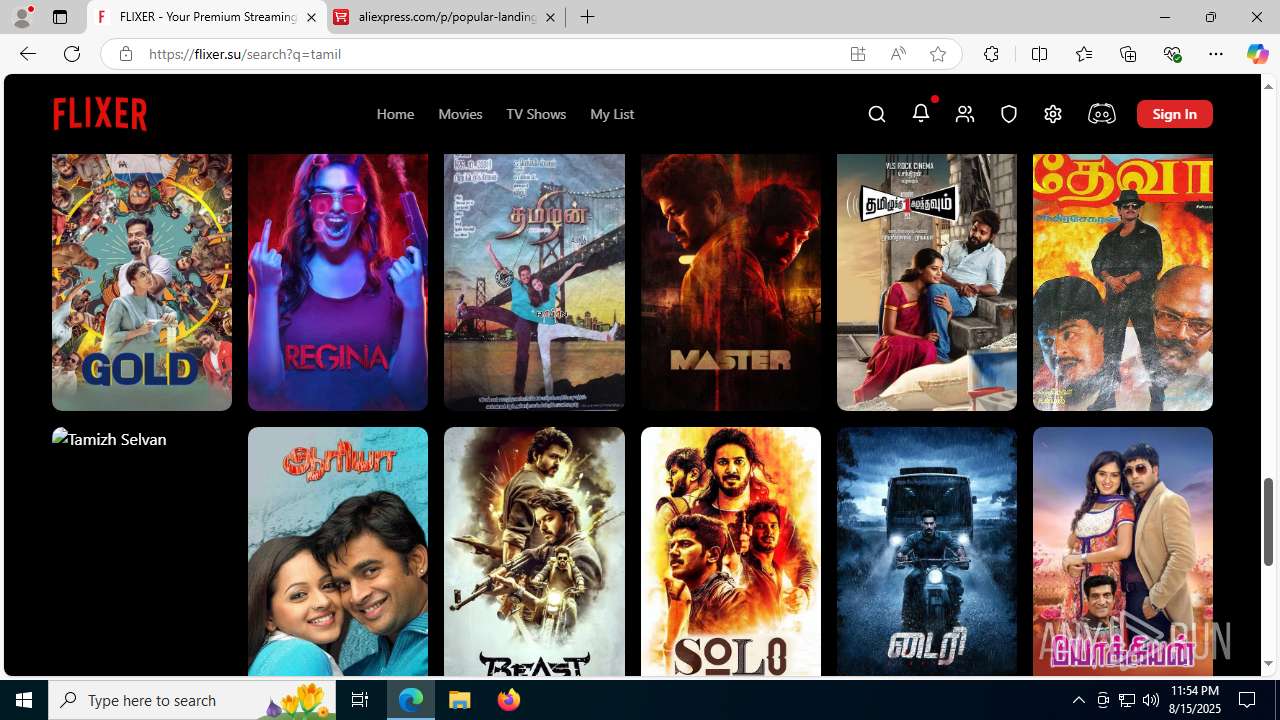Click the scrollbar up arrow
Screen dimensions: 1280x720
coord(1268,86)
